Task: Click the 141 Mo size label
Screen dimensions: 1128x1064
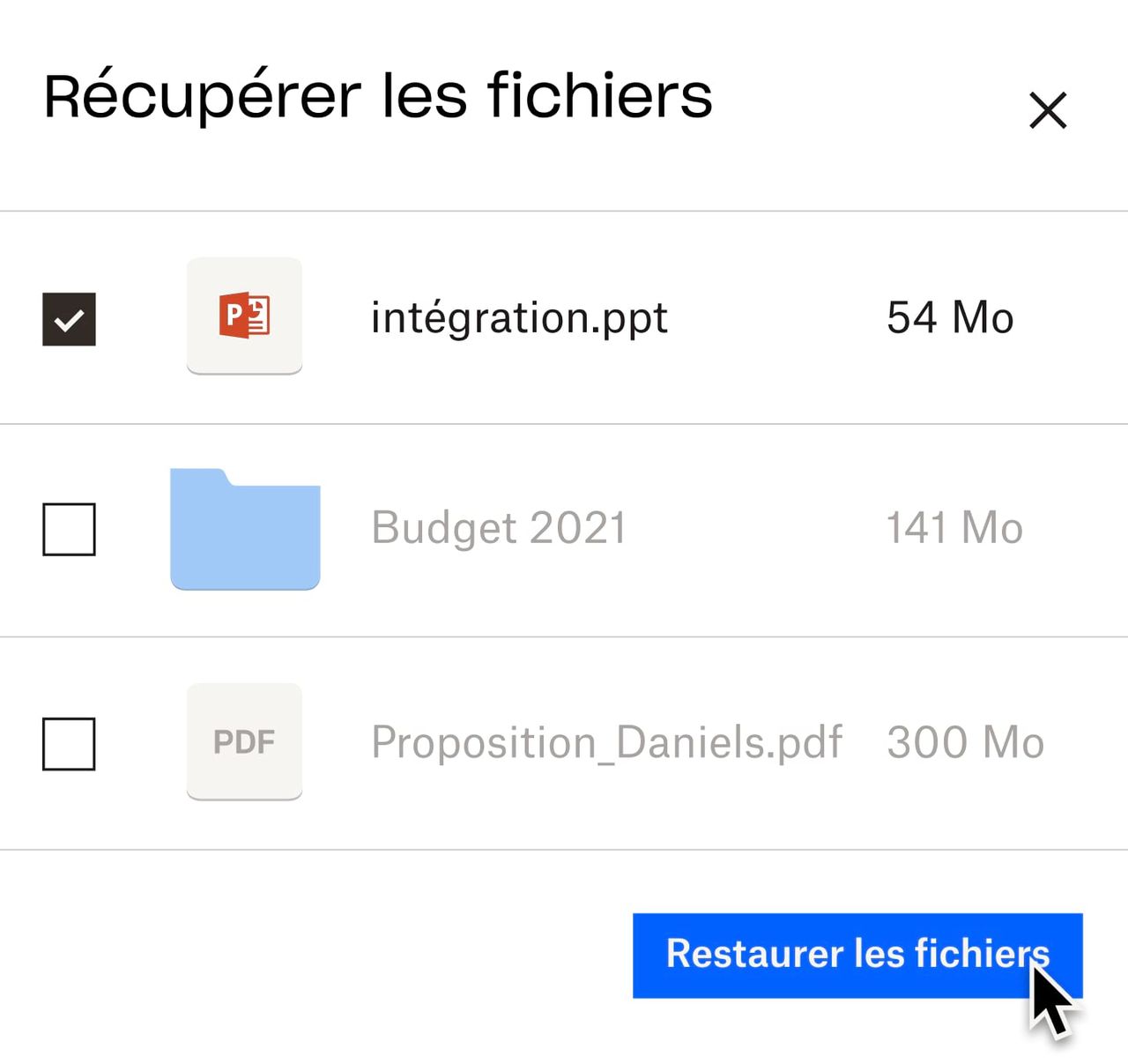Action: [954, 529]
